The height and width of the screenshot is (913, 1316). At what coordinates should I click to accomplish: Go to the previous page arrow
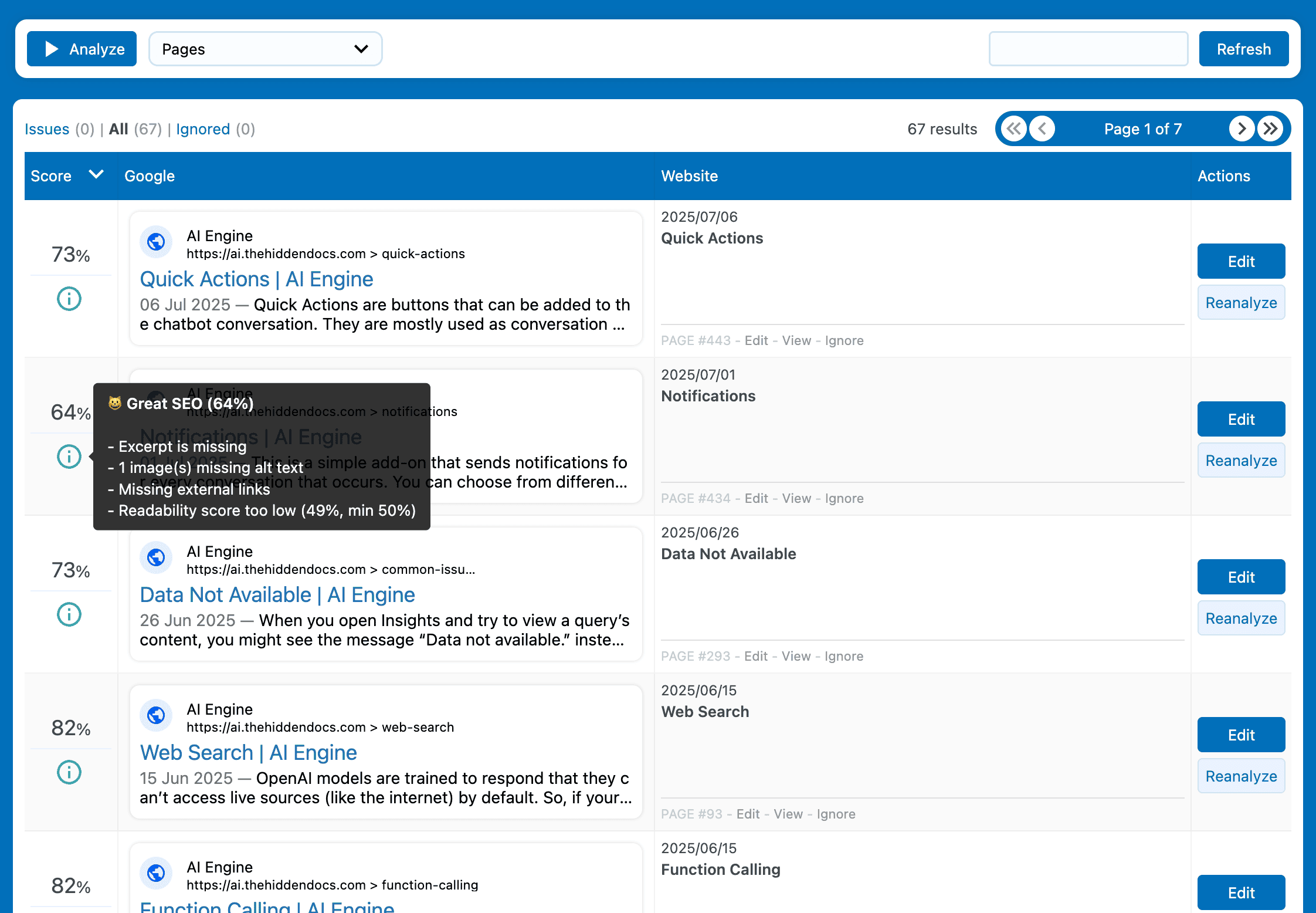1042,129
